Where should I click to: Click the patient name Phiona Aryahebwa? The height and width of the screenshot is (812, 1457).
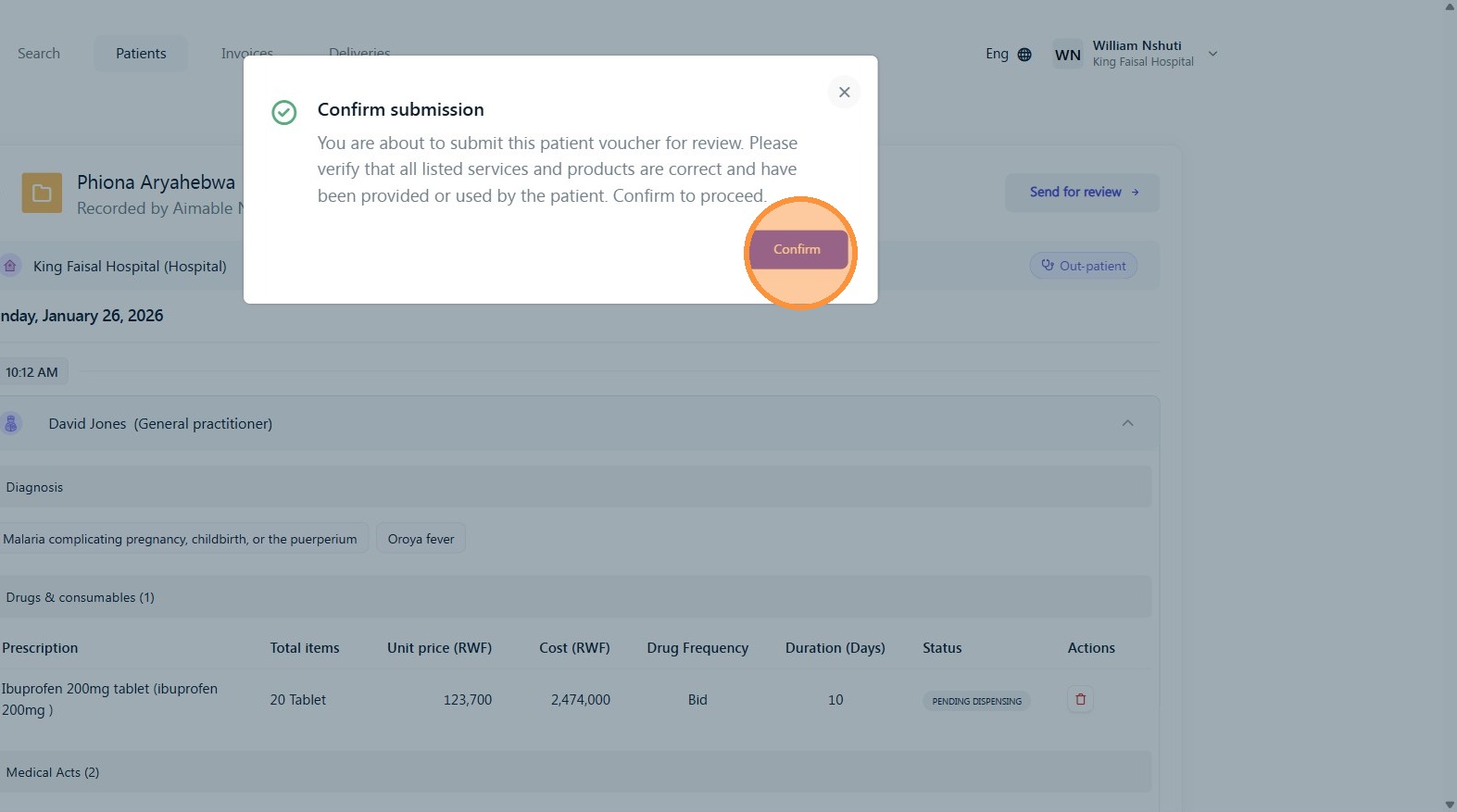click(156, 182)
